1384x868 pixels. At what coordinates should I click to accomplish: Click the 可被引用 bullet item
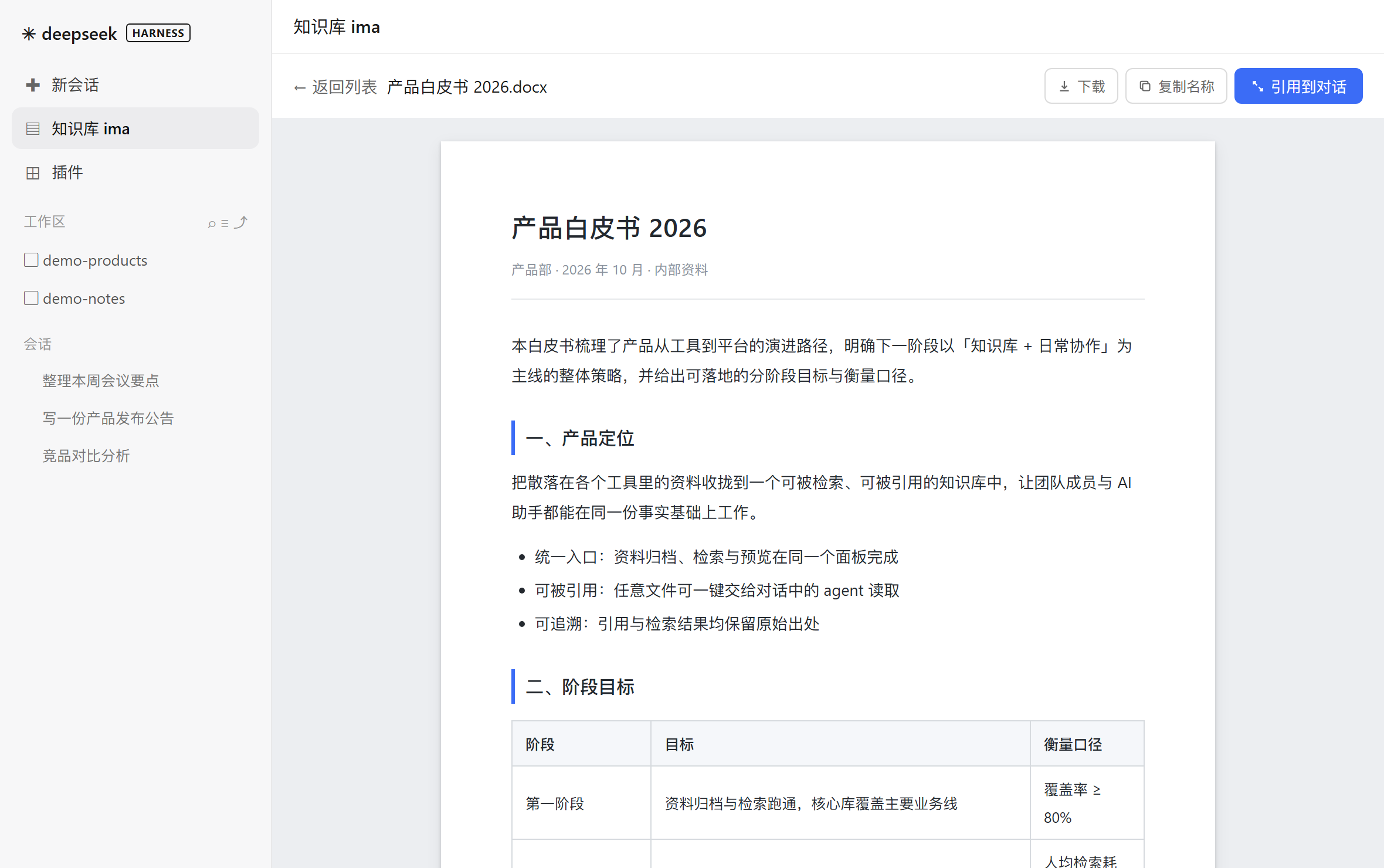(x=717, y=591)
